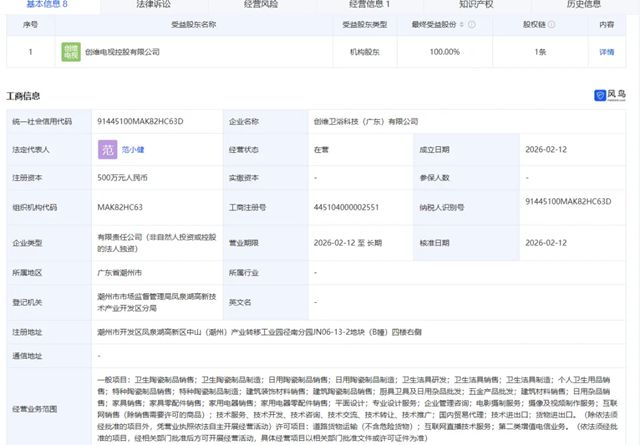The height and width of the screenshot is (445, 640).
Task: Switch to the 经营风险 tab
Action: pyautogui.click(x=261, y=4)
